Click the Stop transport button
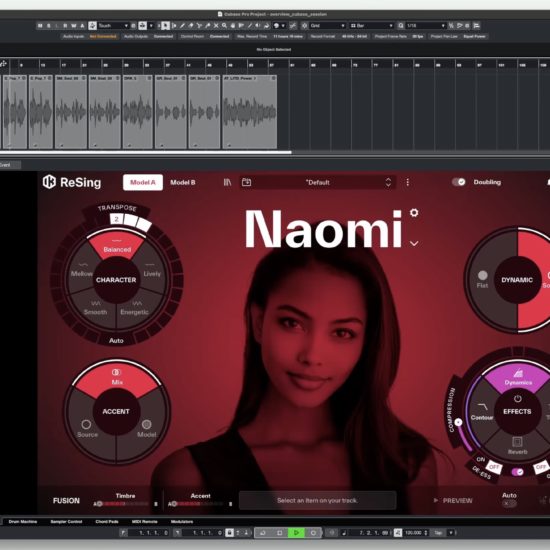This screenshot has height=550, width=550. (280, 533)
